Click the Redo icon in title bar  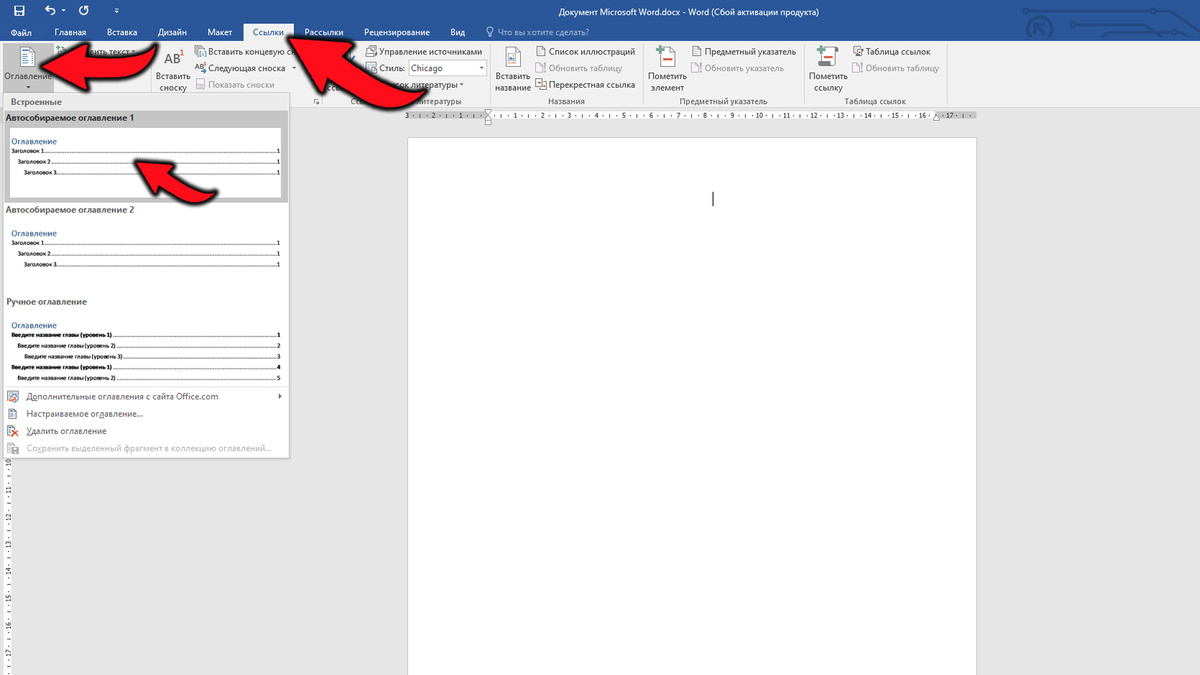[x=83, y=11]
